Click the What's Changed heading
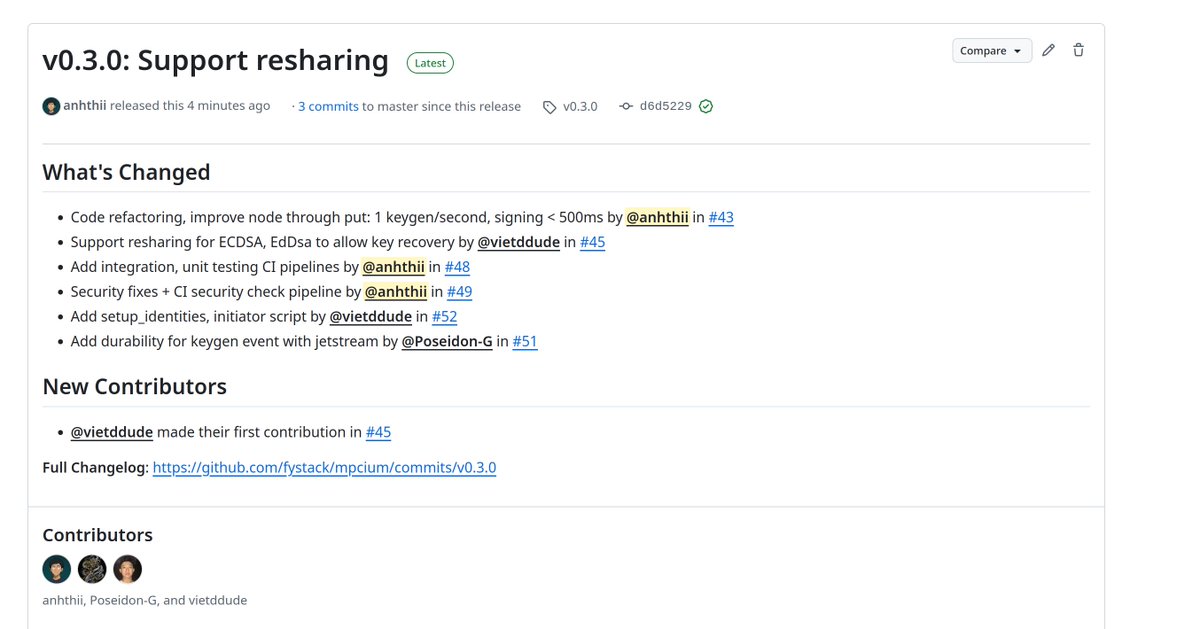 (x=126, y=172)
